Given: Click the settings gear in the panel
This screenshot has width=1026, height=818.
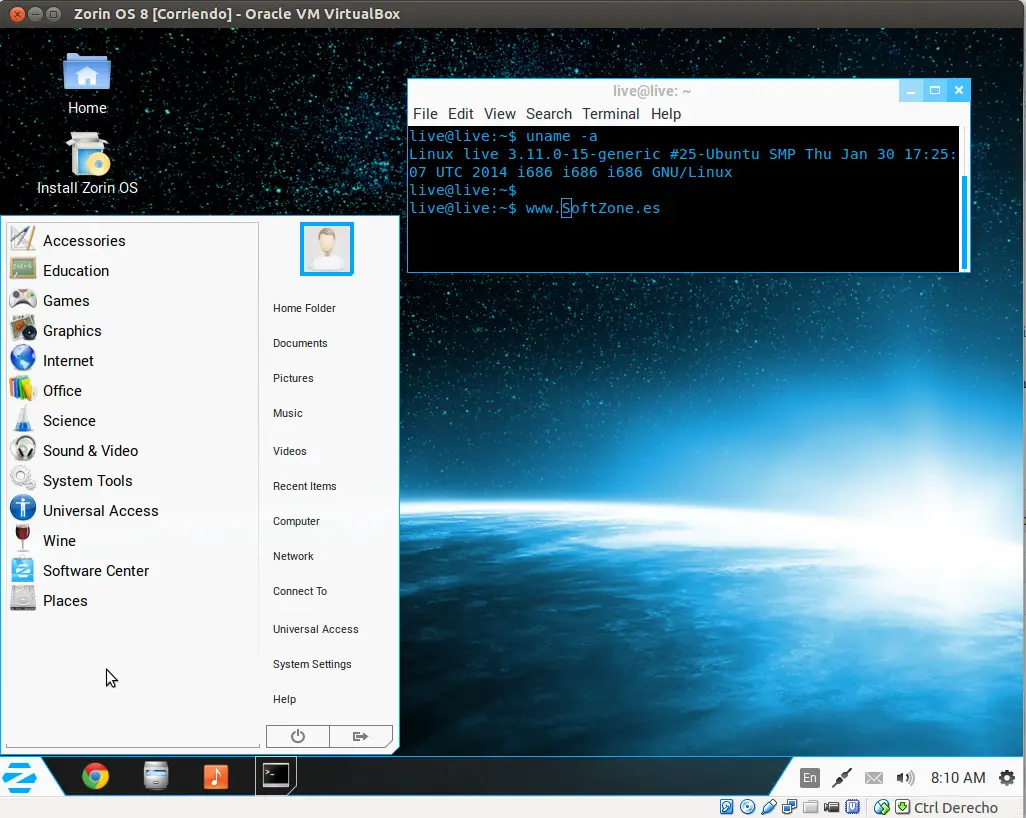Looking at the screenshot, I should tap(1007, 777).
